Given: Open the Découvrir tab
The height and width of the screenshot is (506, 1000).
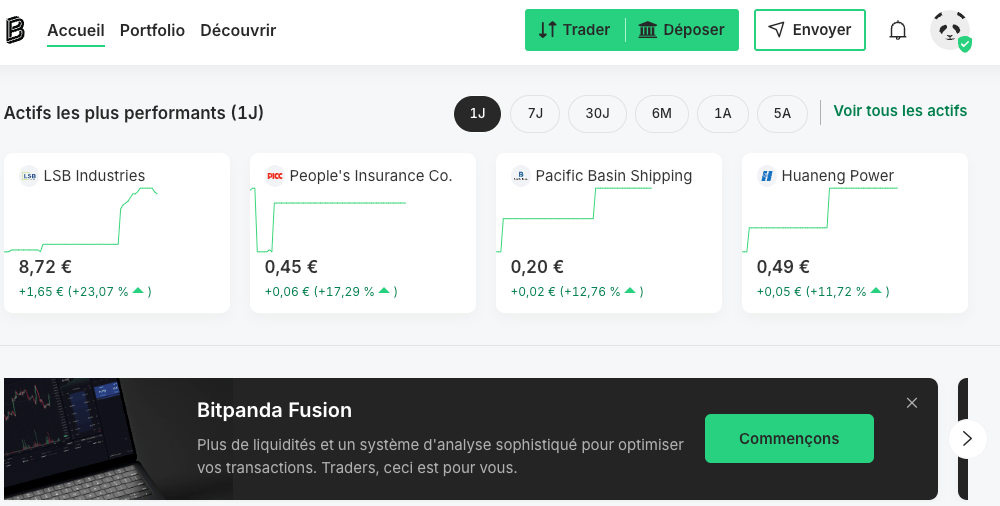Looking at the screenshot, I should [x=238, y=30].
